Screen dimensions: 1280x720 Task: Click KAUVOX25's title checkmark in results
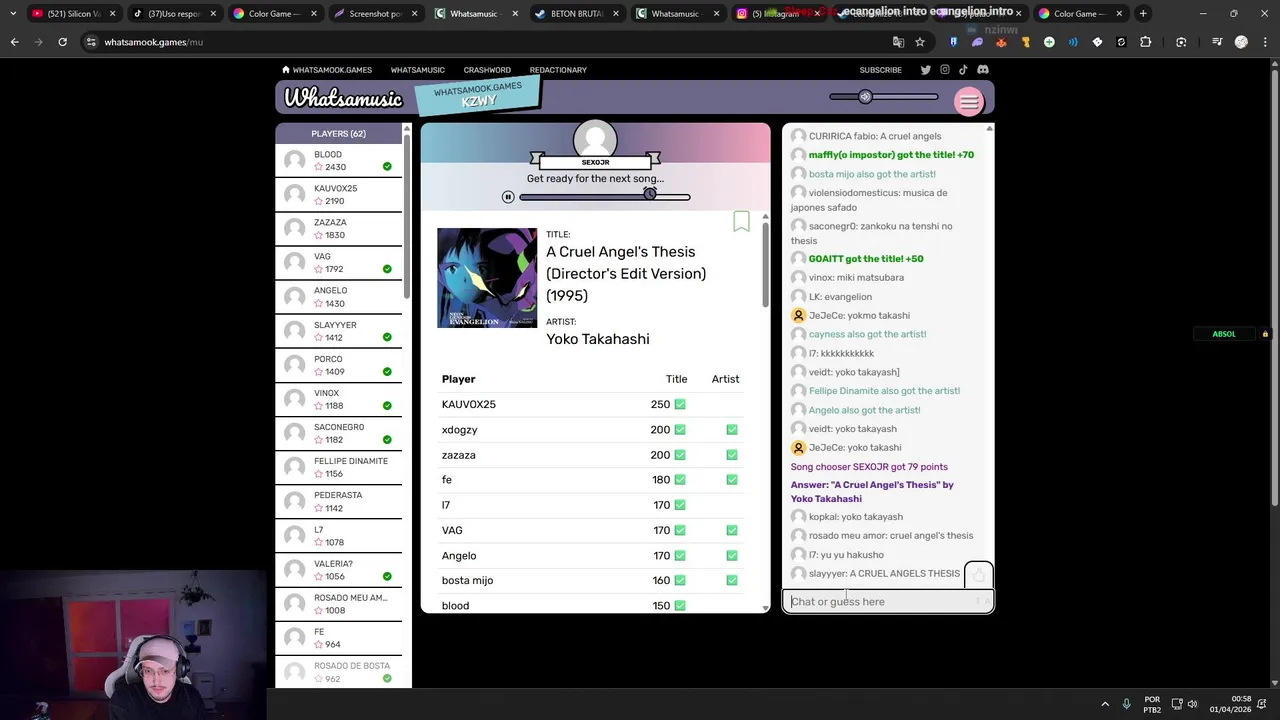click(x=680, y=404)
